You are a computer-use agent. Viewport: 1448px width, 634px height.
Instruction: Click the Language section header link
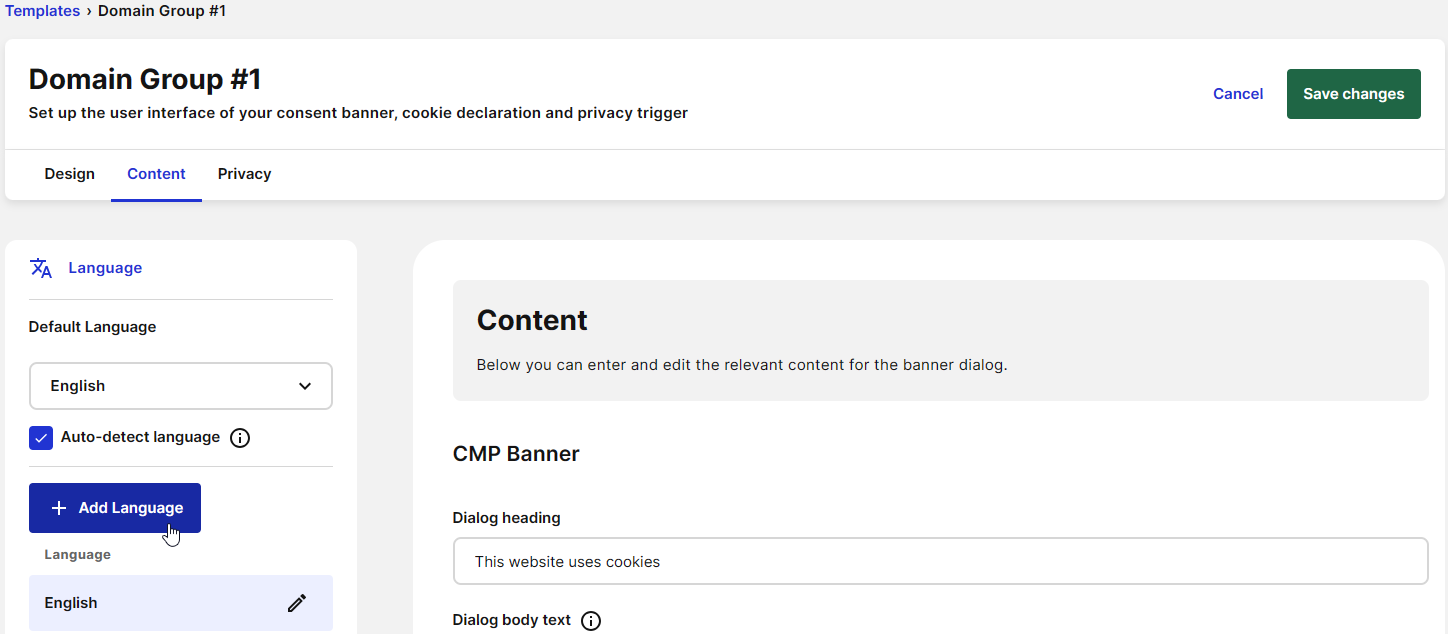(x=105, y=268)
